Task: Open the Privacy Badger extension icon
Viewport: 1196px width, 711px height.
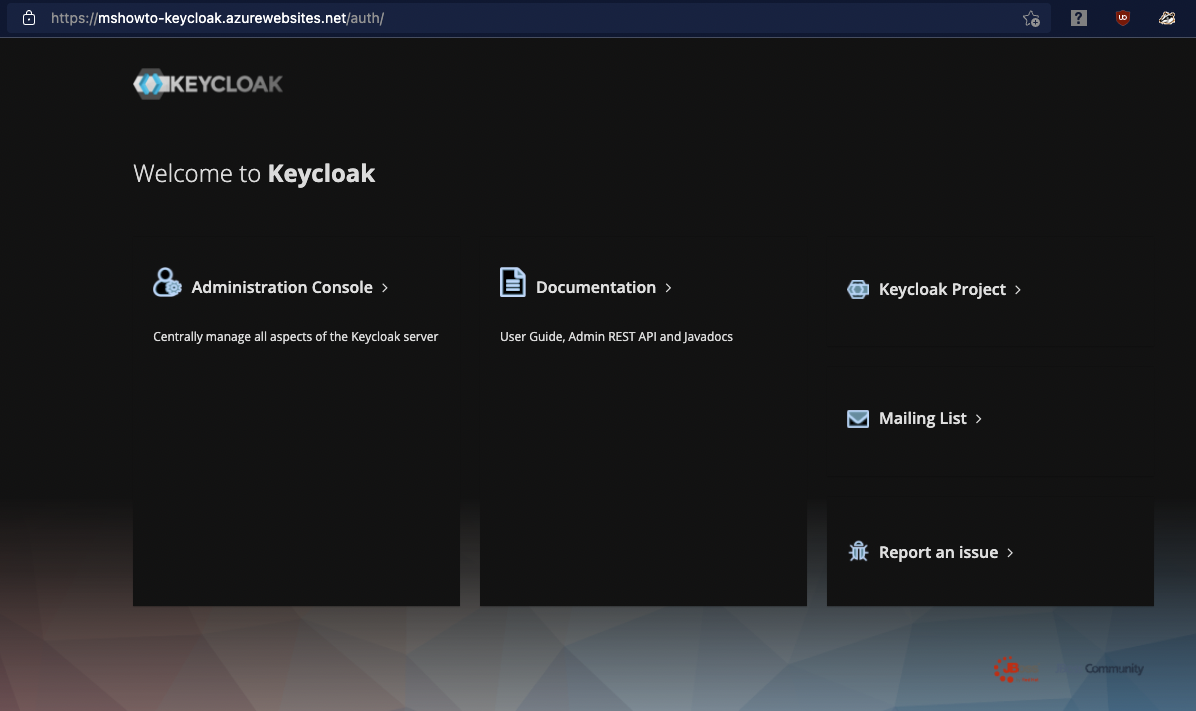Action: [x=1167, y=18]
